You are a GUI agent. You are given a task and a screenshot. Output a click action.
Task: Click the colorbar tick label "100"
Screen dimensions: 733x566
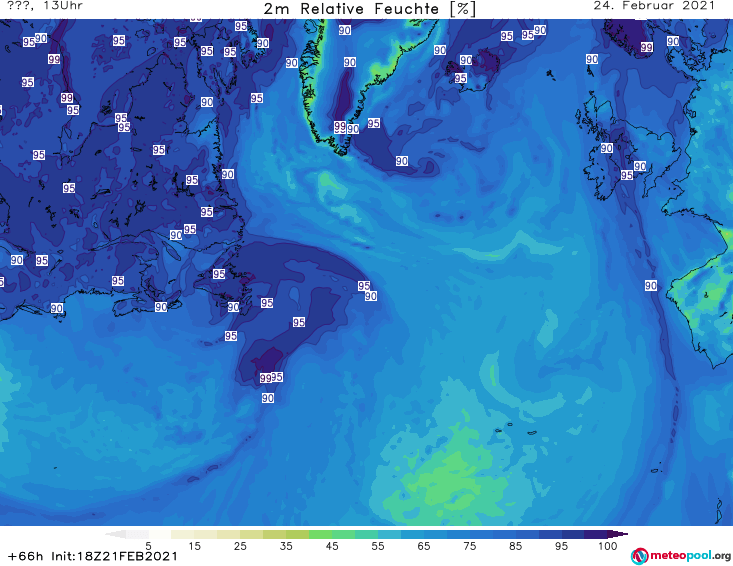click(x=608, y=546)
